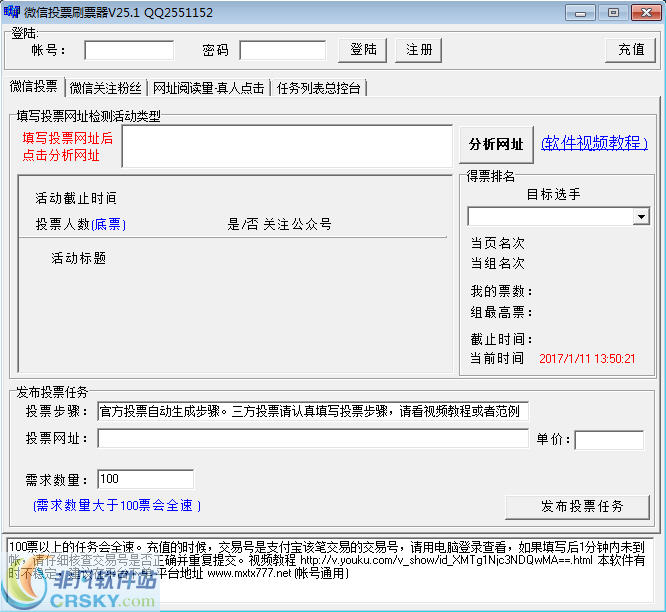The width and height of the screenshot is (666, 612).
Task: Click the 我的票数 label
Action: pyautogui.click(x=501, y=291)
